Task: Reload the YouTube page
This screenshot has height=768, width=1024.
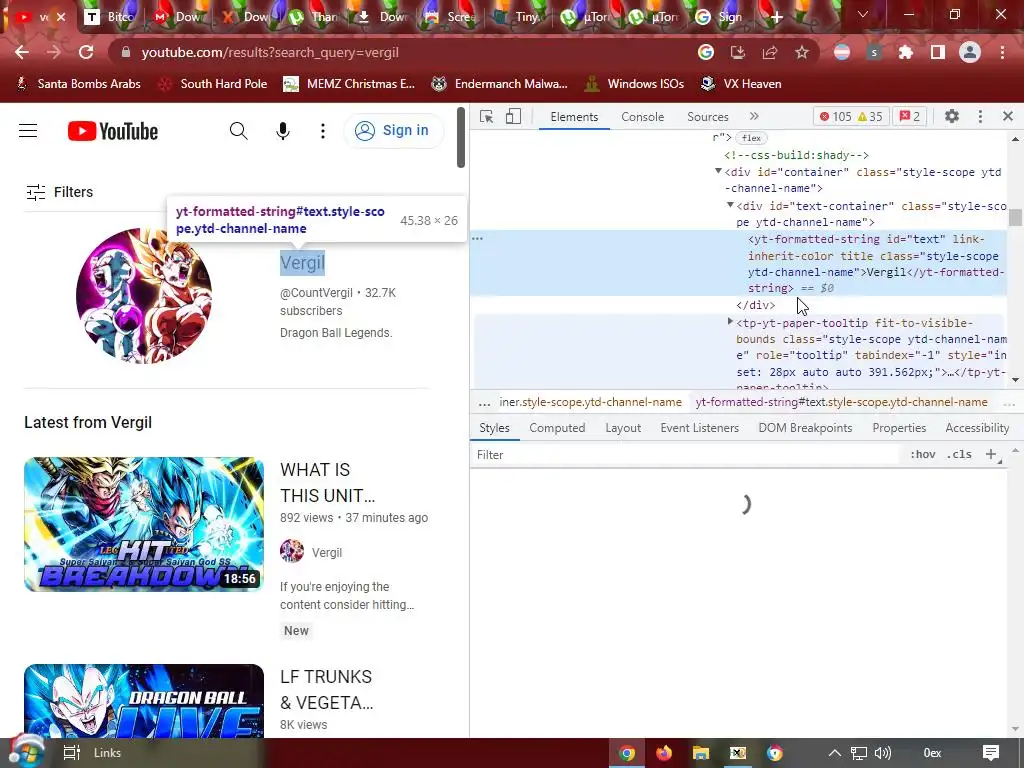Action: 86,52
